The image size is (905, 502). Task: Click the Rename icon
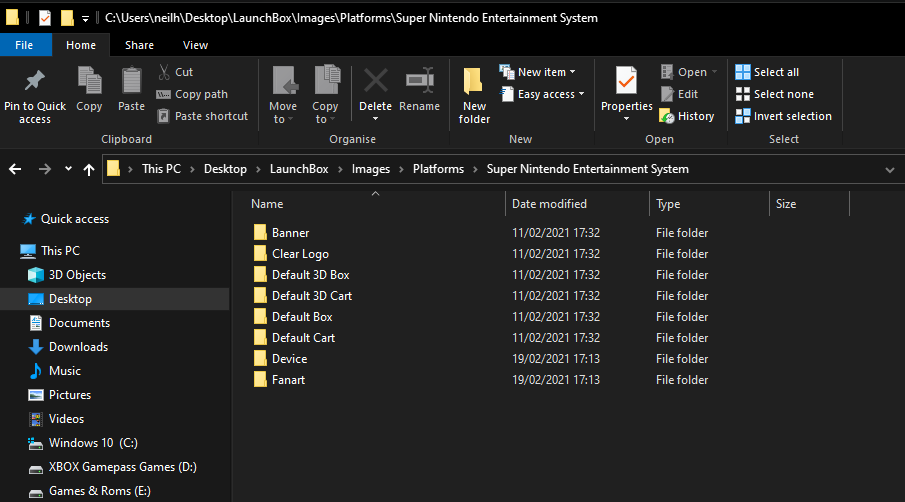point(420,81)
